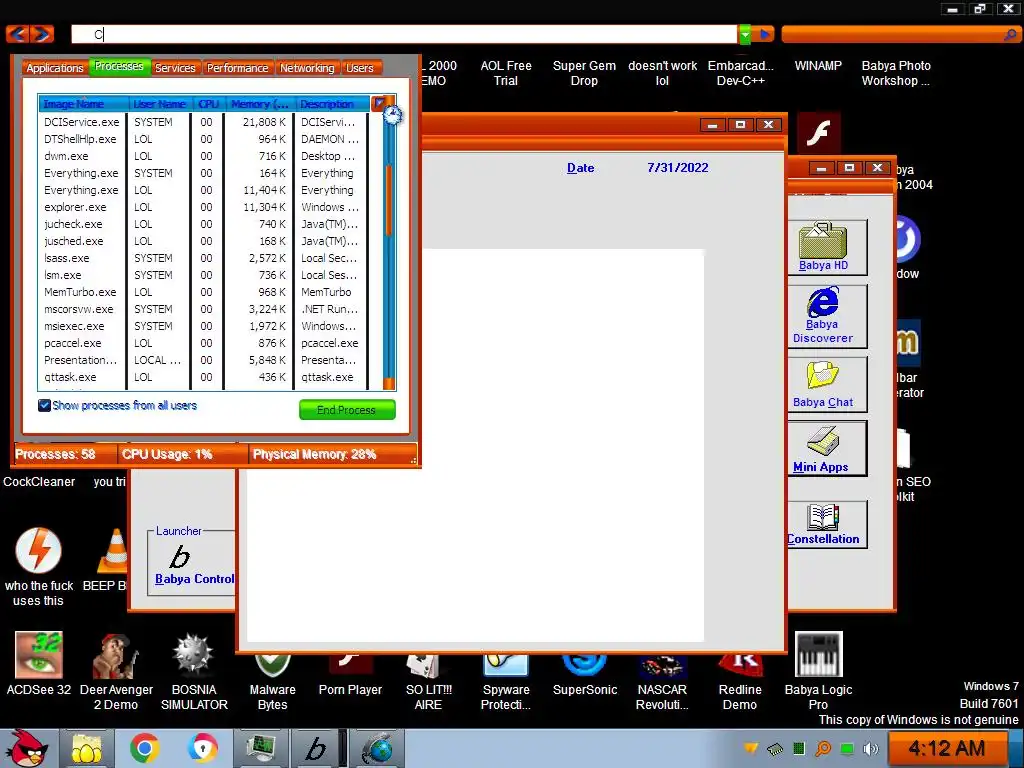The image size is (1024, 768).
Task: Select the dwm.exe process row
Action: 202,156
